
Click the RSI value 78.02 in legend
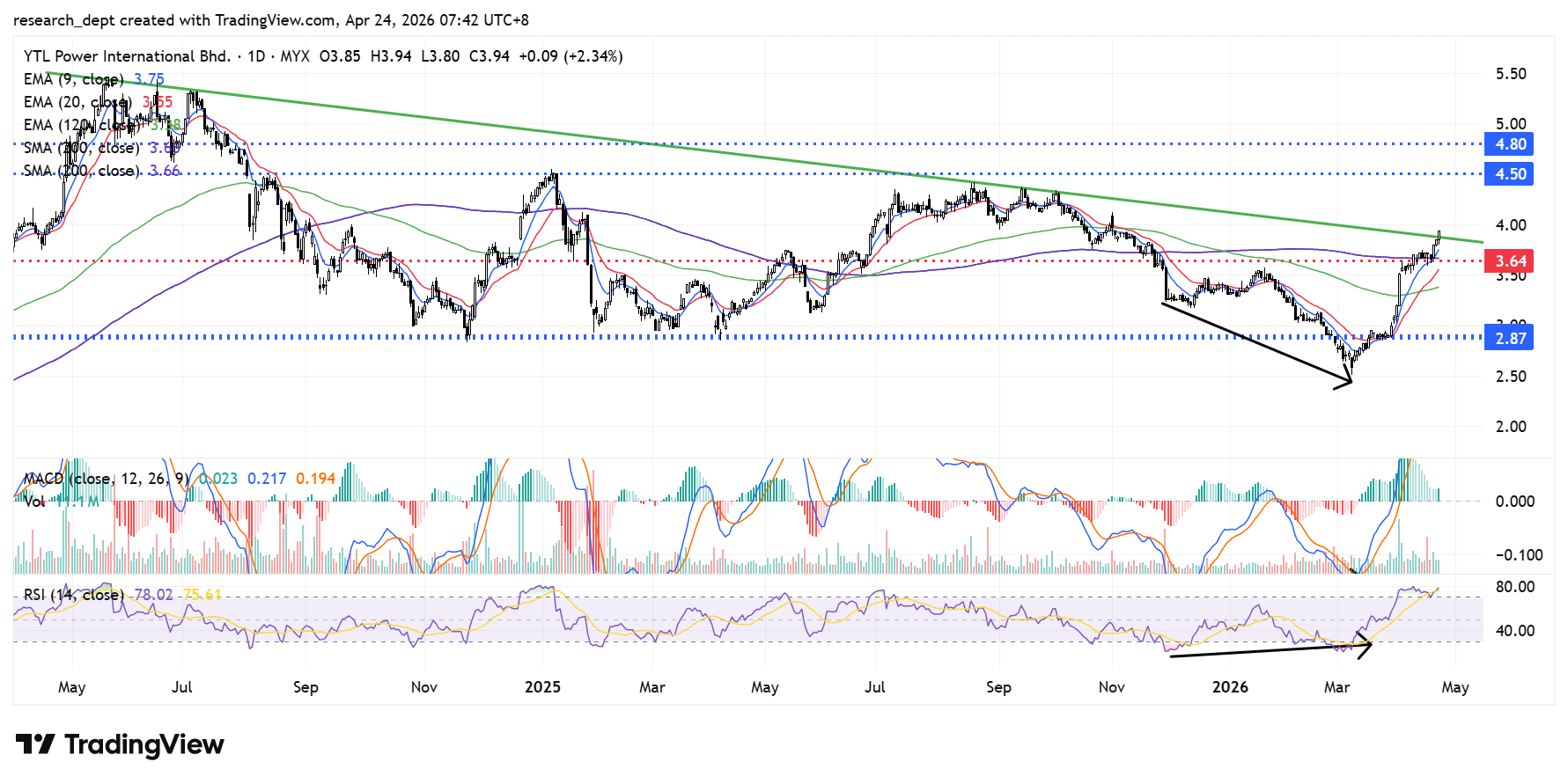153,595
